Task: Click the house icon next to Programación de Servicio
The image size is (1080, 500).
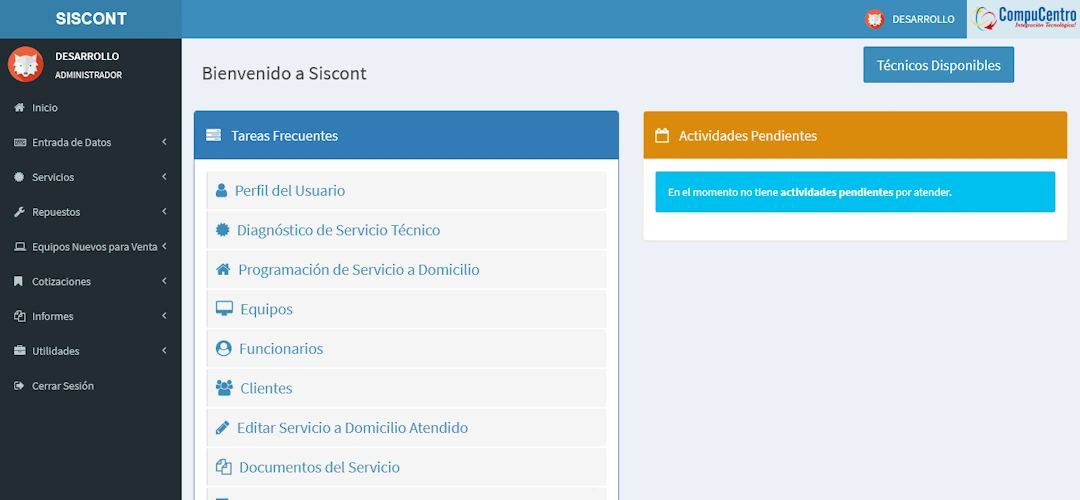Action: (223, 269)
